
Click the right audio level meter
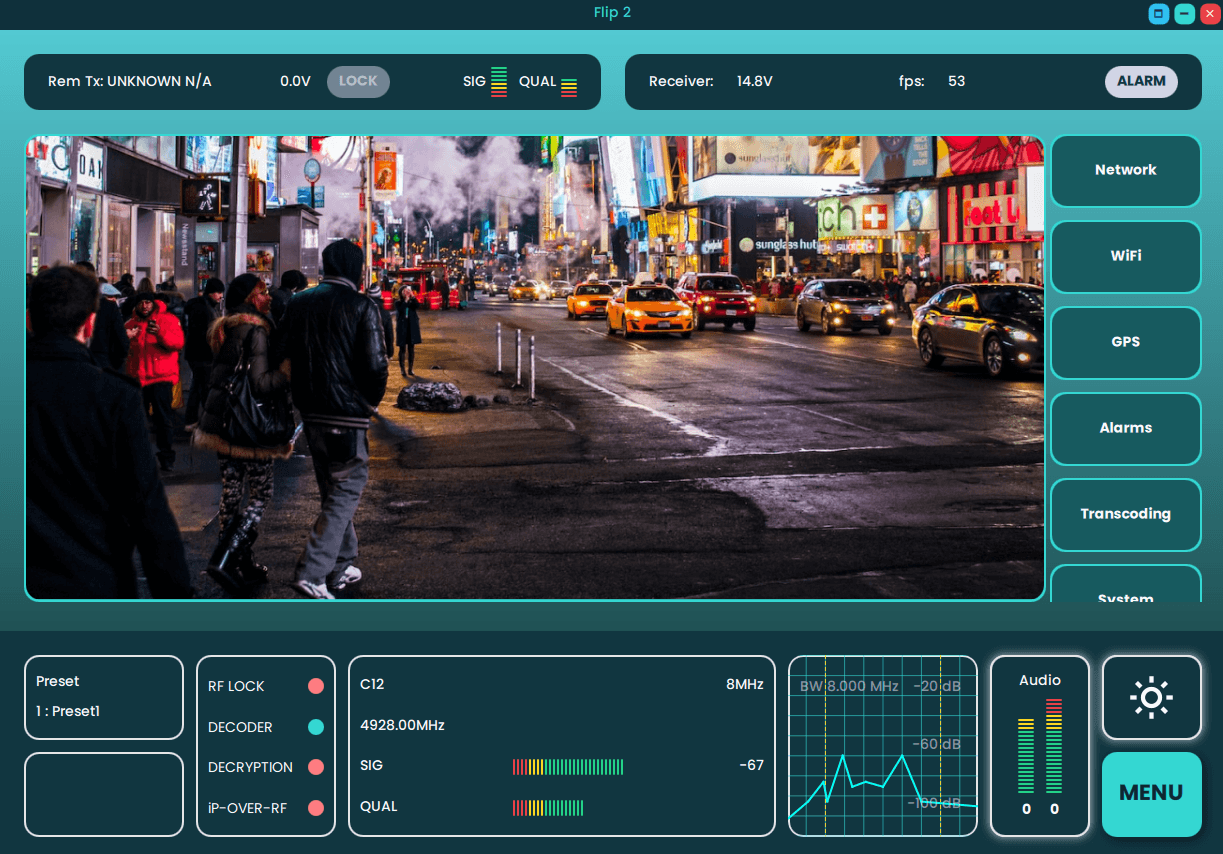pyautogui.click(x=1054, y=746)
